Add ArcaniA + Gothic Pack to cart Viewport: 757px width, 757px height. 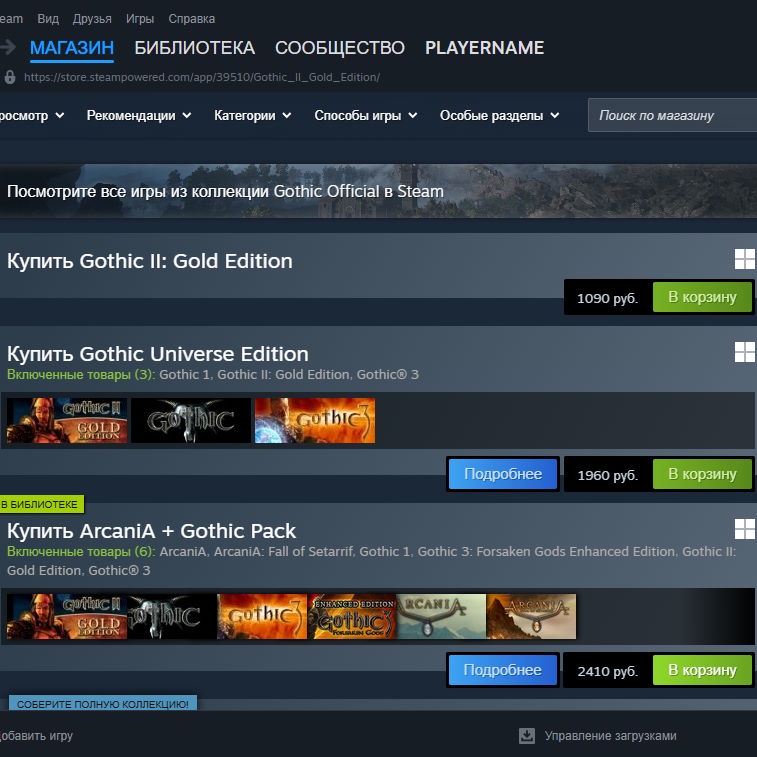(702, 670)
